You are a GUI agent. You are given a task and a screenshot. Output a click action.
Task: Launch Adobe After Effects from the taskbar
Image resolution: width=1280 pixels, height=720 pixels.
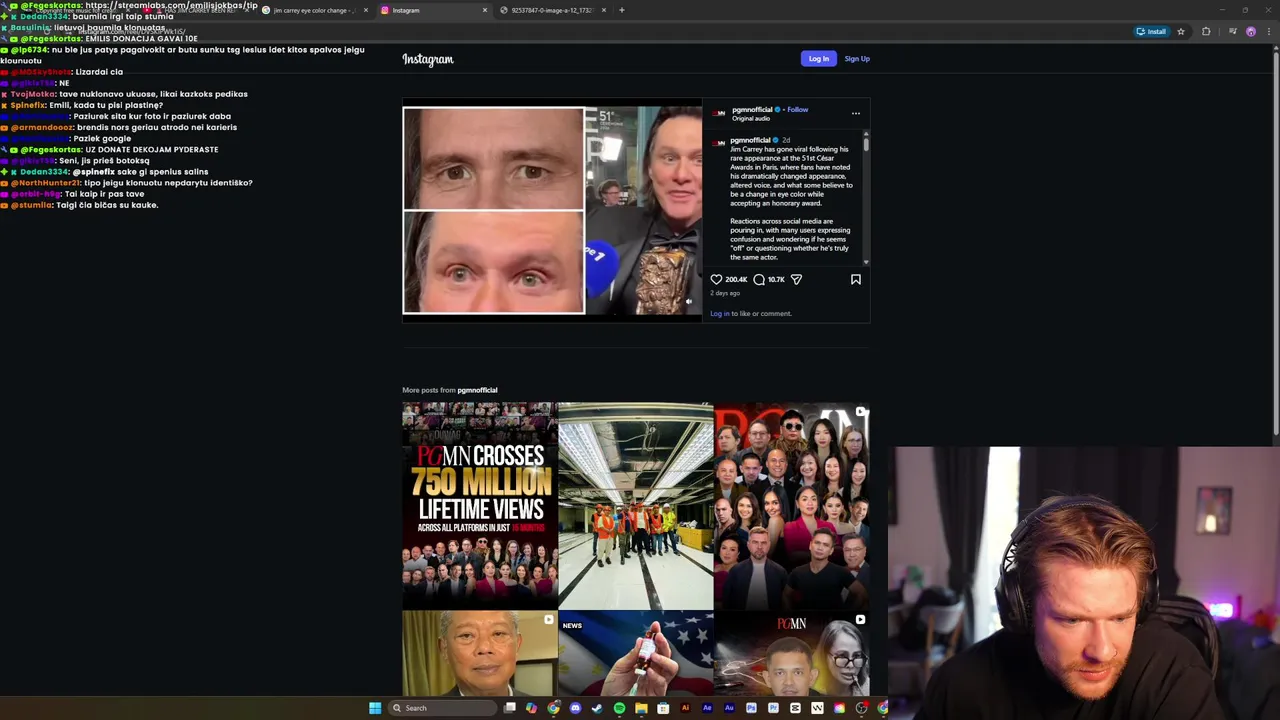pos(707,708)
